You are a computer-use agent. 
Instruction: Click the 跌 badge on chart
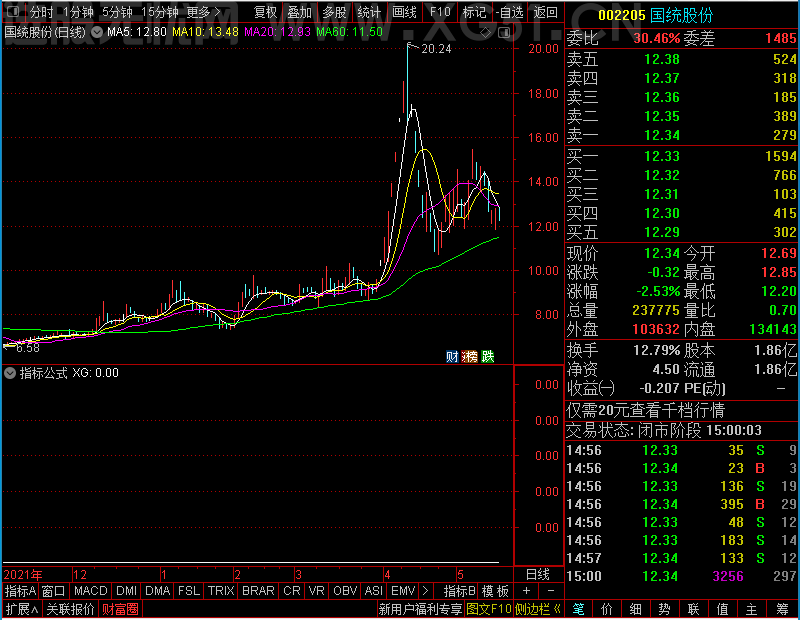[x=488, y=356]
